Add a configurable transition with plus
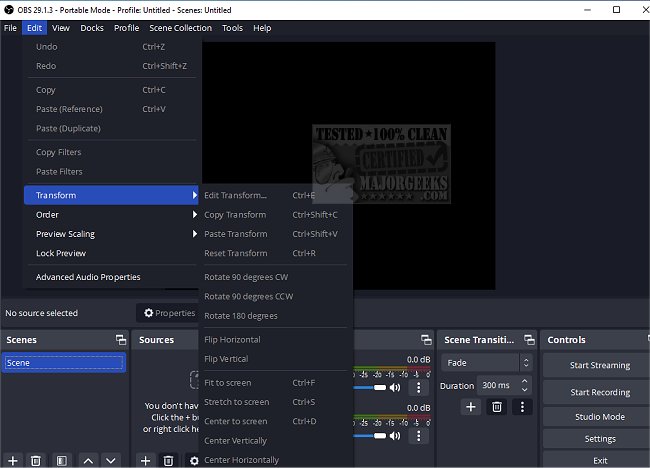 pyautogui.click(x=471, y=407)
